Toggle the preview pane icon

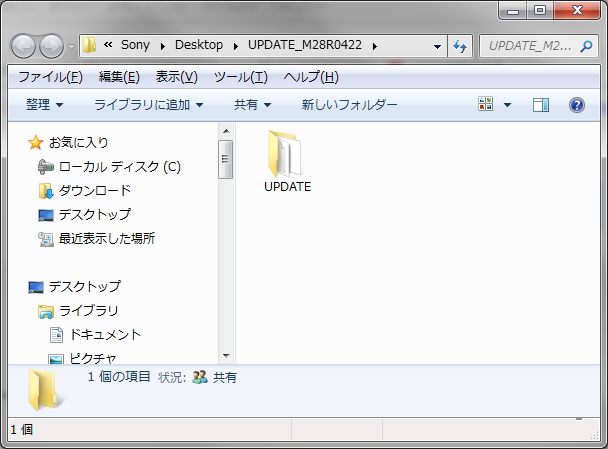[541, 105]
